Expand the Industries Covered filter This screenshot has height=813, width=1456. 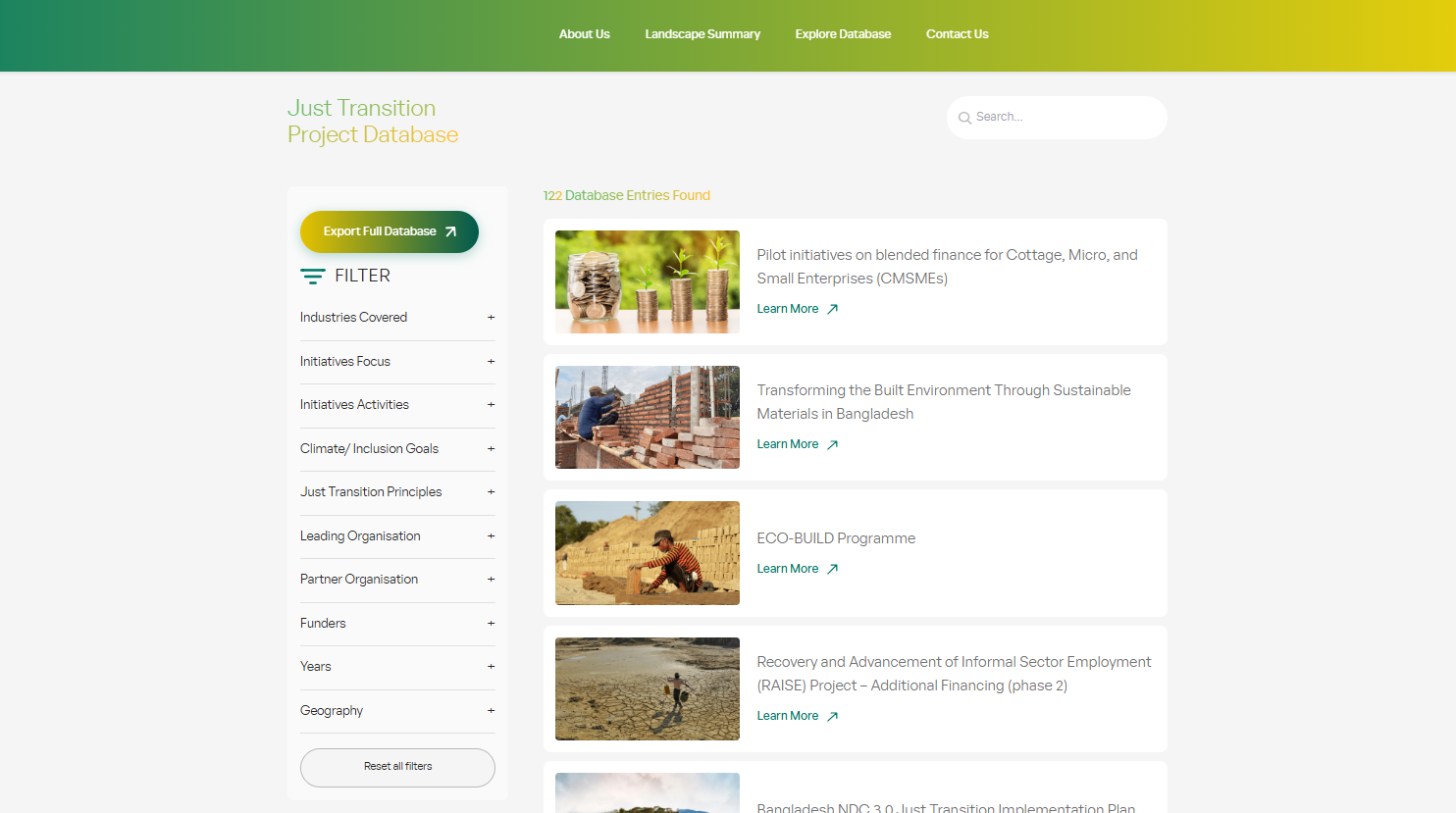397,318
